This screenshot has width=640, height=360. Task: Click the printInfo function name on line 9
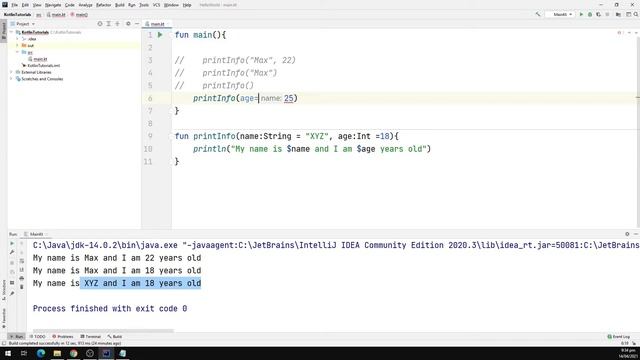point(214,136)
